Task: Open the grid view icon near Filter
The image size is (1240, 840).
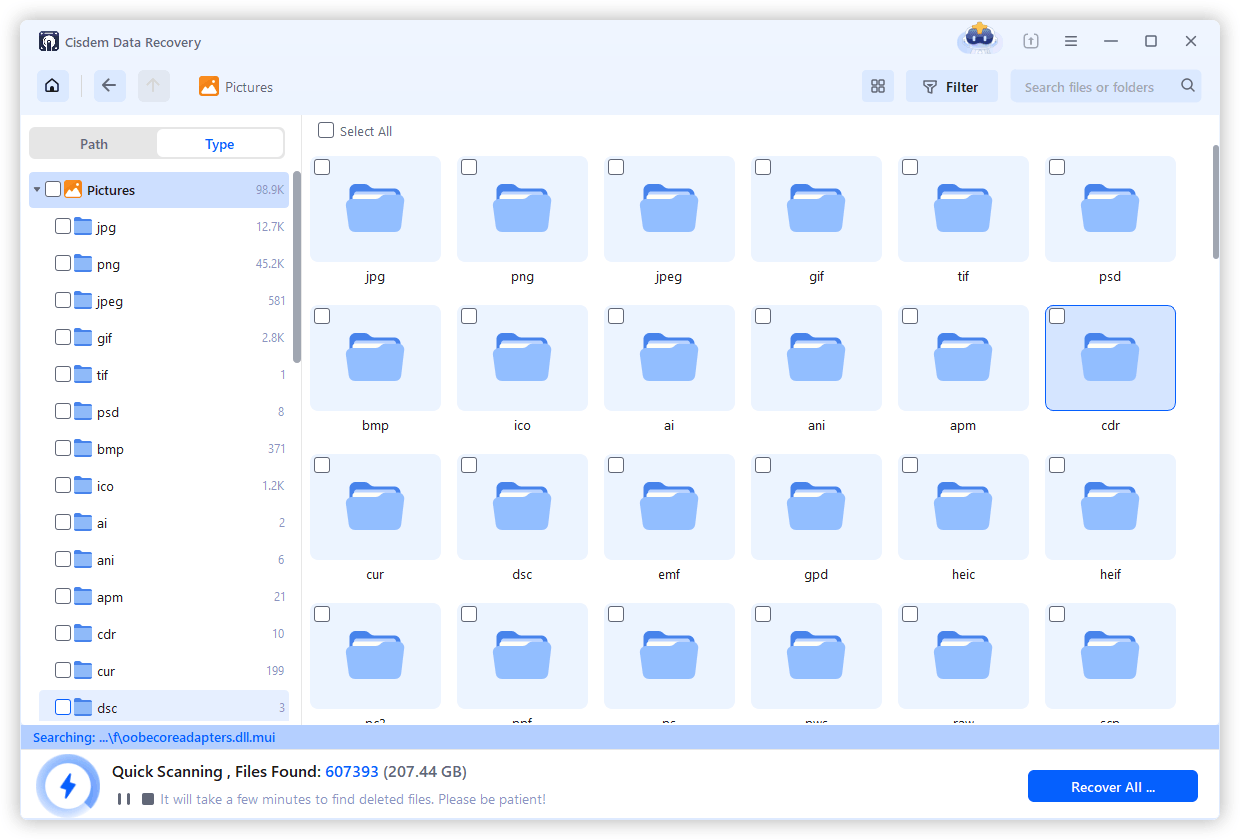Action: point(878,86)
